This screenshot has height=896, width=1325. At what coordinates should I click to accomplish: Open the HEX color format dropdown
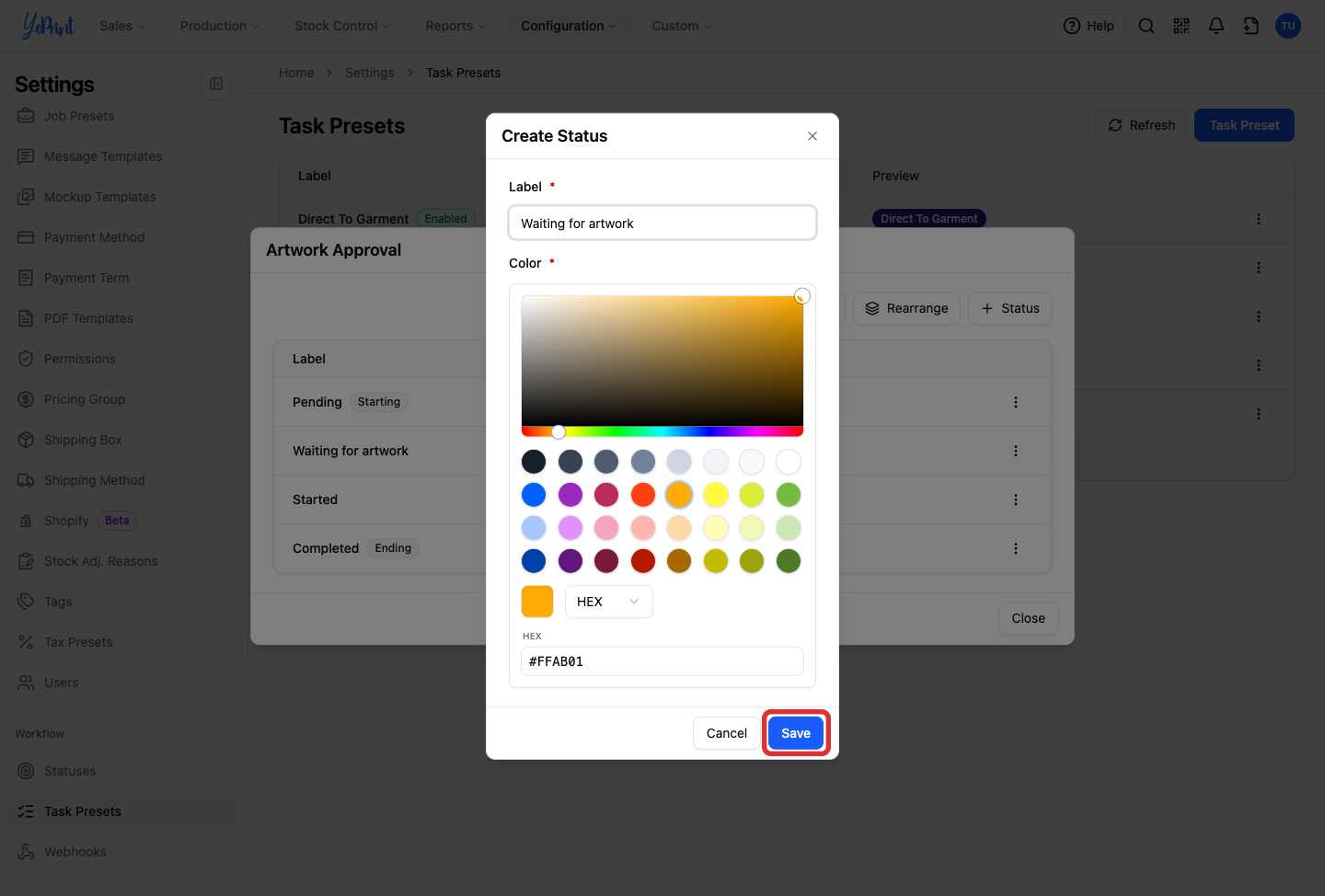608,602
